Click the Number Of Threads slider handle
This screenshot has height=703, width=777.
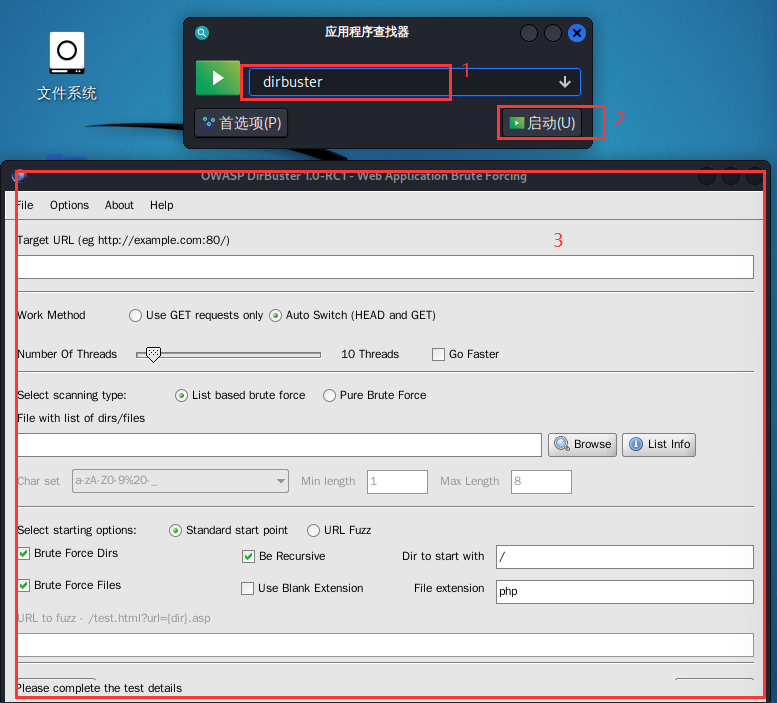(154, 355)
